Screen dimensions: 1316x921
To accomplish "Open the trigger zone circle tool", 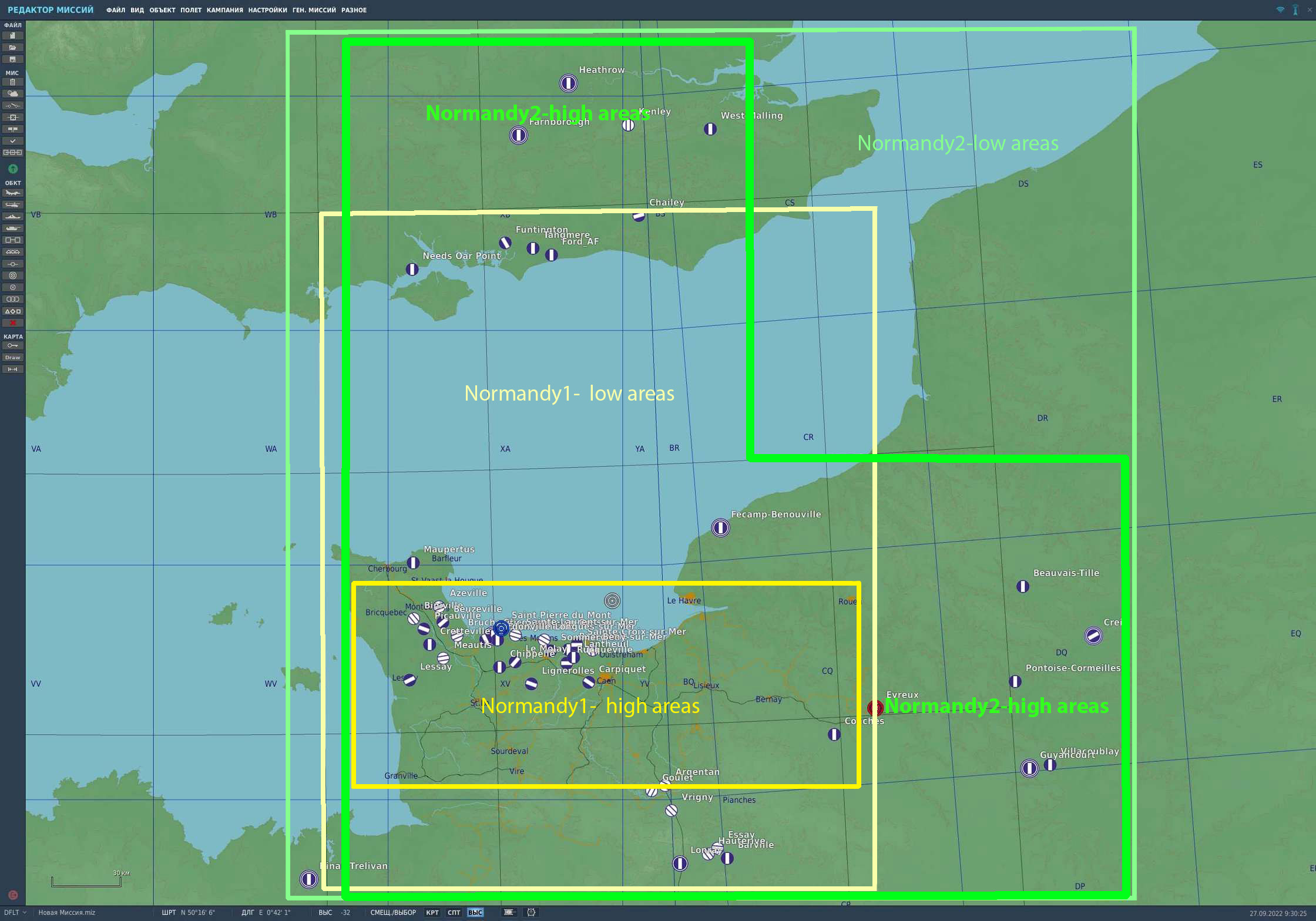I will pyautogui.click(x=12, y=275).
